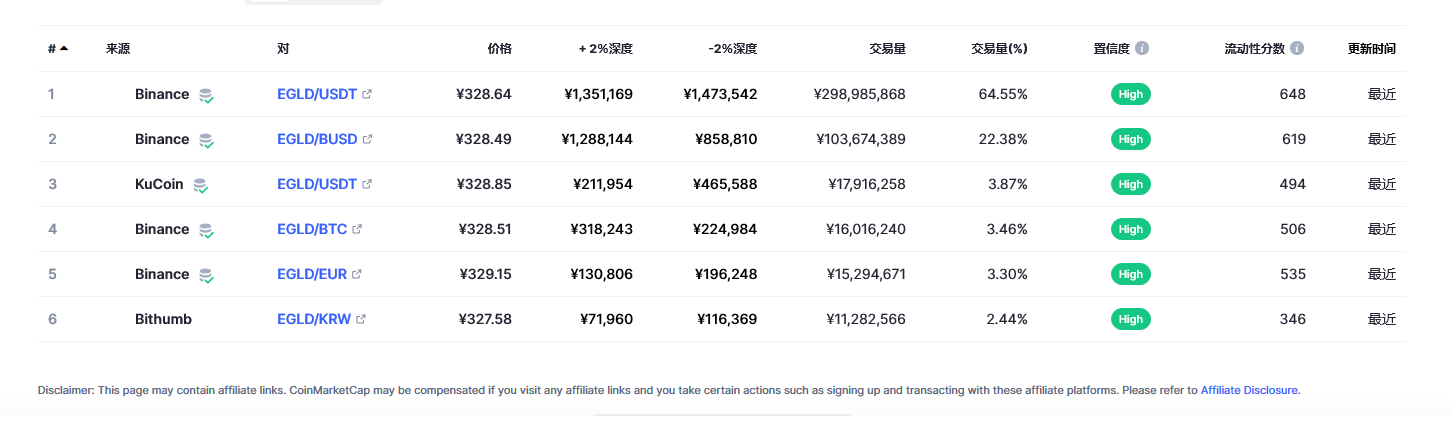Sort table by the # column arrow
This screenshot has height=430, width=1450.
tap(64, 48)
